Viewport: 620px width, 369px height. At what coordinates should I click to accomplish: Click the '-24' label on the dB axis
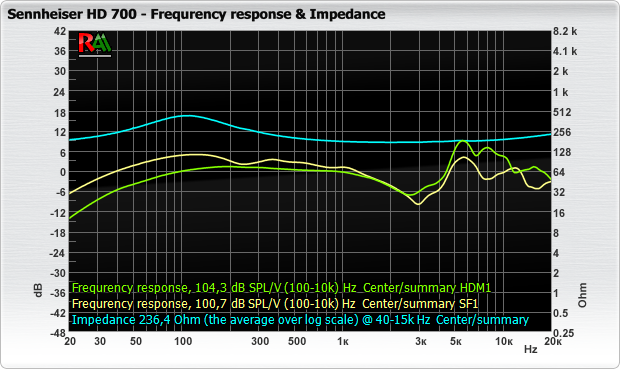(x=58, y=253)
